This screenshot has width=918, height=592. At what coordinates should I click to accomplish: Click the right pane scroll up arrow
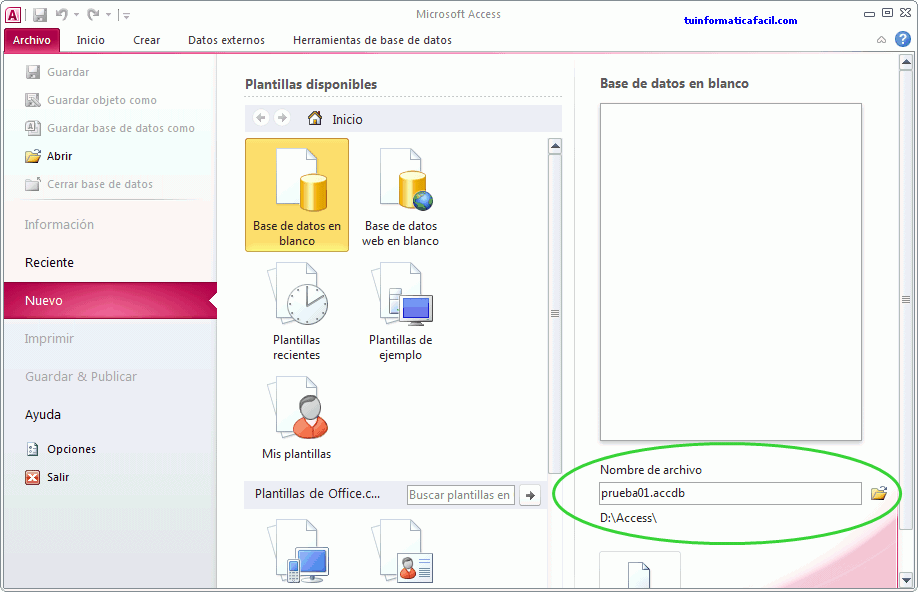pyautogui.click(x=906, y=61)
